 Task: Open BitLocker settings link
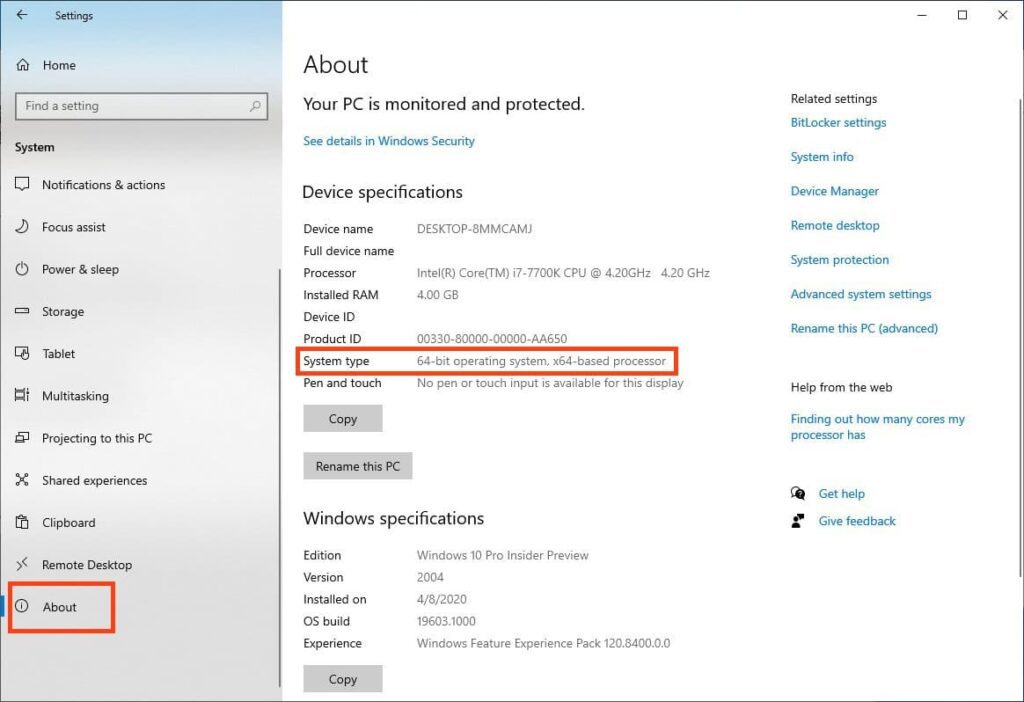pos(838,123)
